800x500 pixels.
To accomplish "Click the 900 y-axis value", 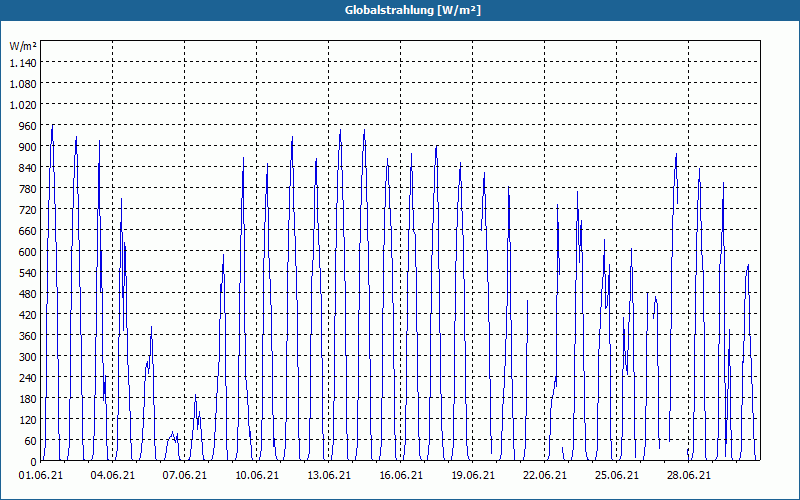I will [x=29, y=147].
